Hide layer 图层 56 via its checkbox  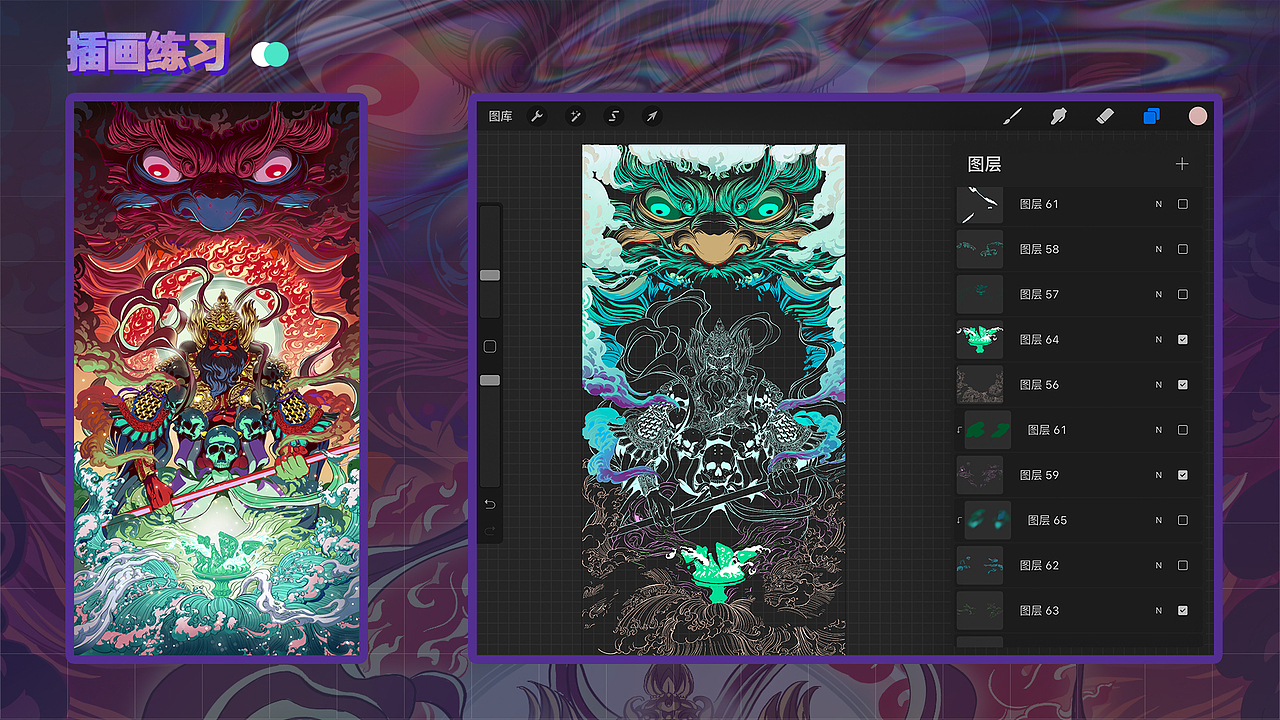1183,384
